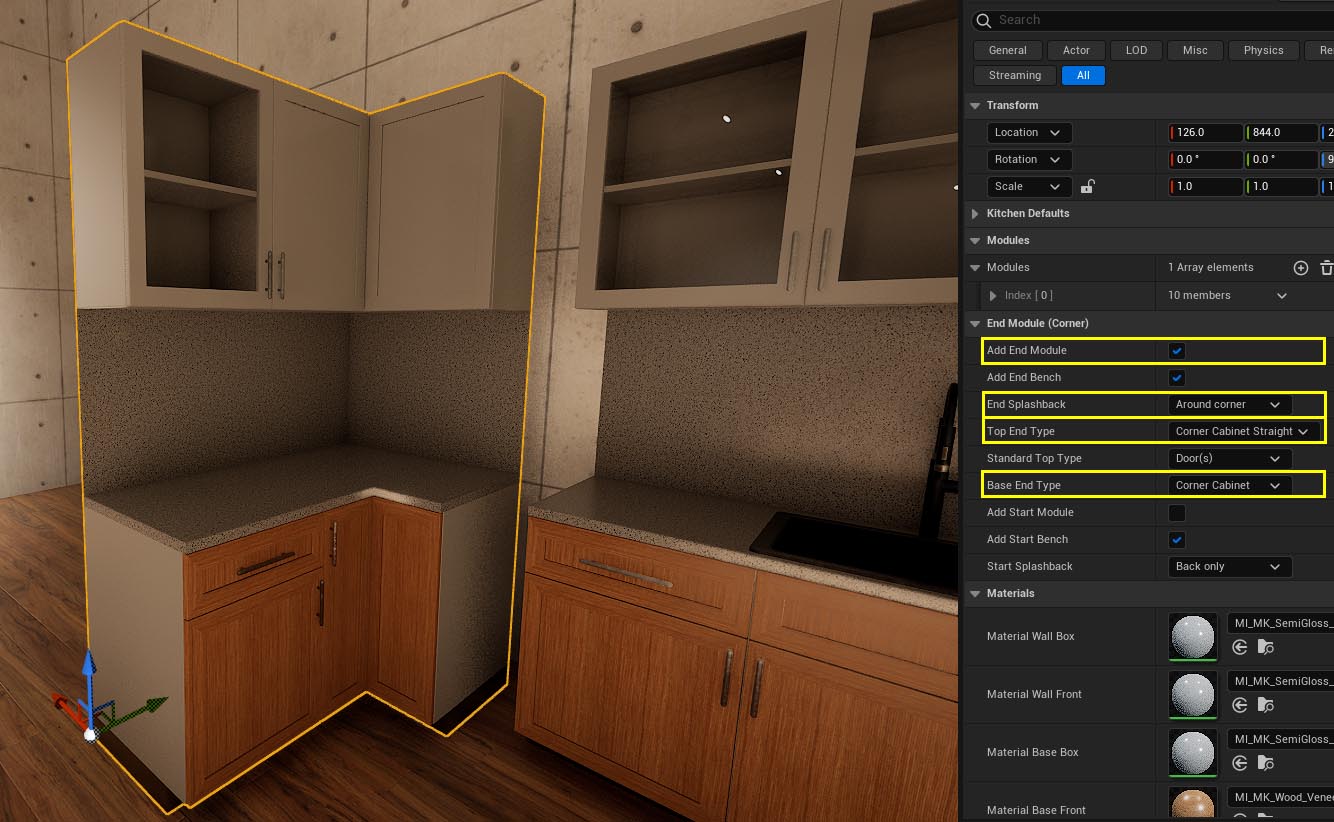Open the Rotation type dropdown
Screen dimensions: 1334x822
[x=1029, y=159]
